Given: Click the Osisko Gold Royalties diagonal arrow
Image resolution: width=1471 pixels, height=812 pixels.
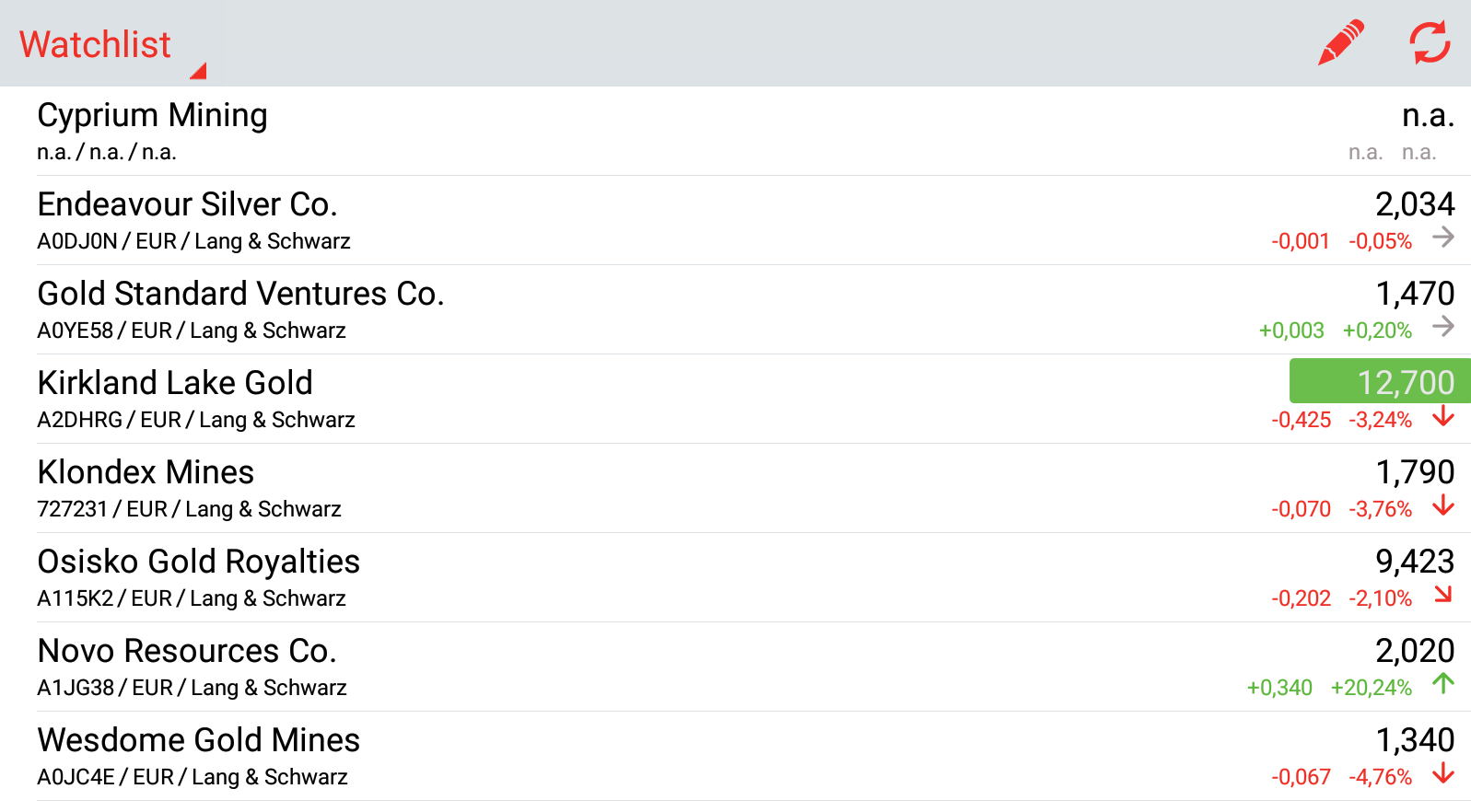Looking at the screenshot, I should tap(1443, 596).
